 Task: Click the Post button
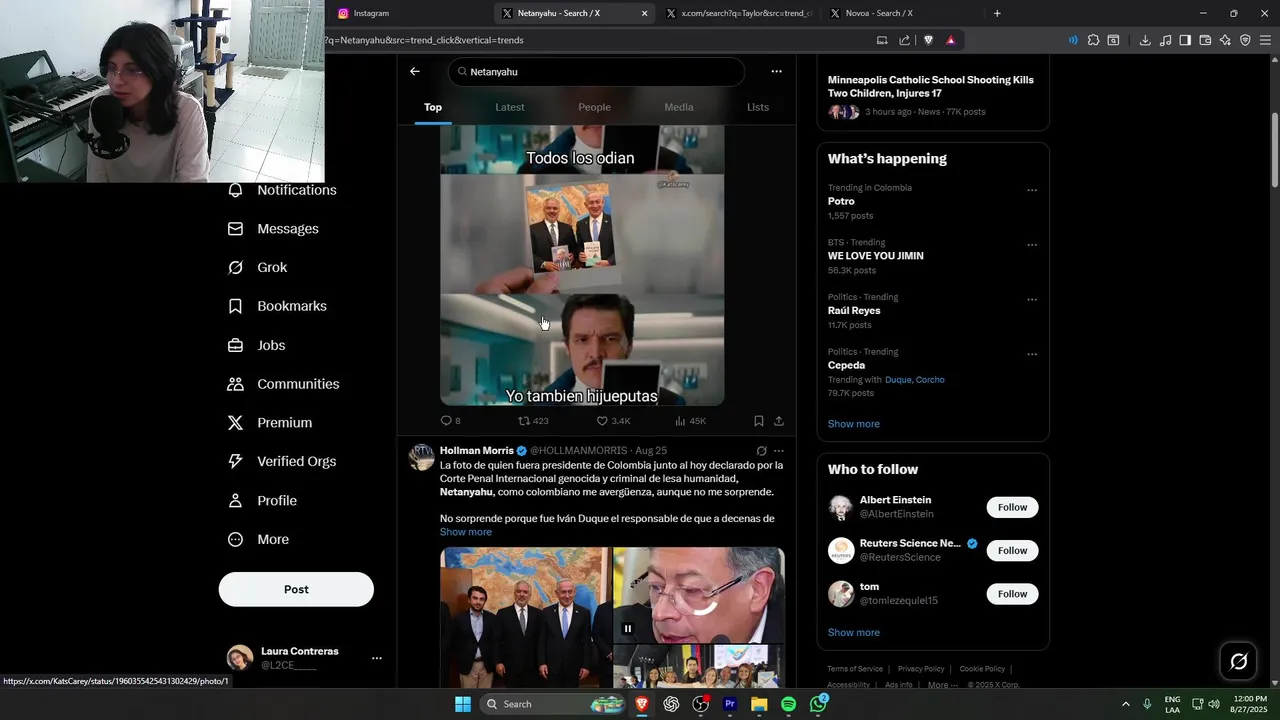tap(296, 589)
